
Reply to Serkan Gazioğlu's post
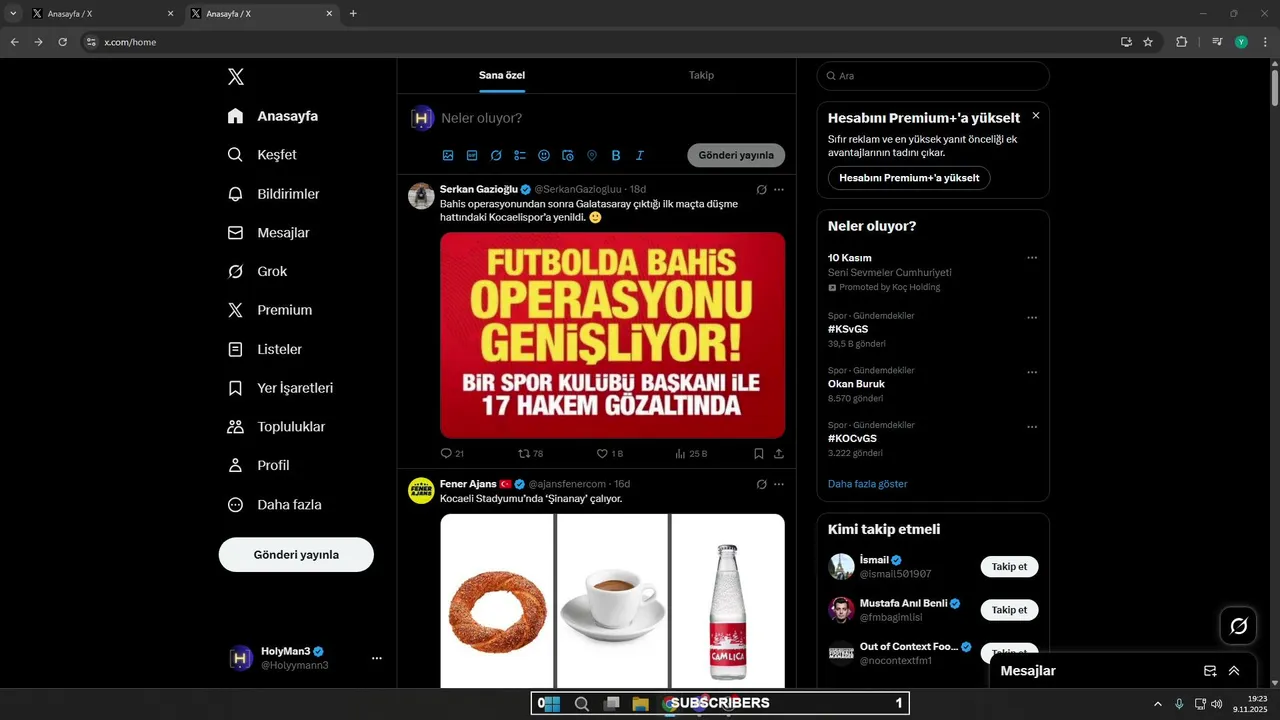coord(452,453)
